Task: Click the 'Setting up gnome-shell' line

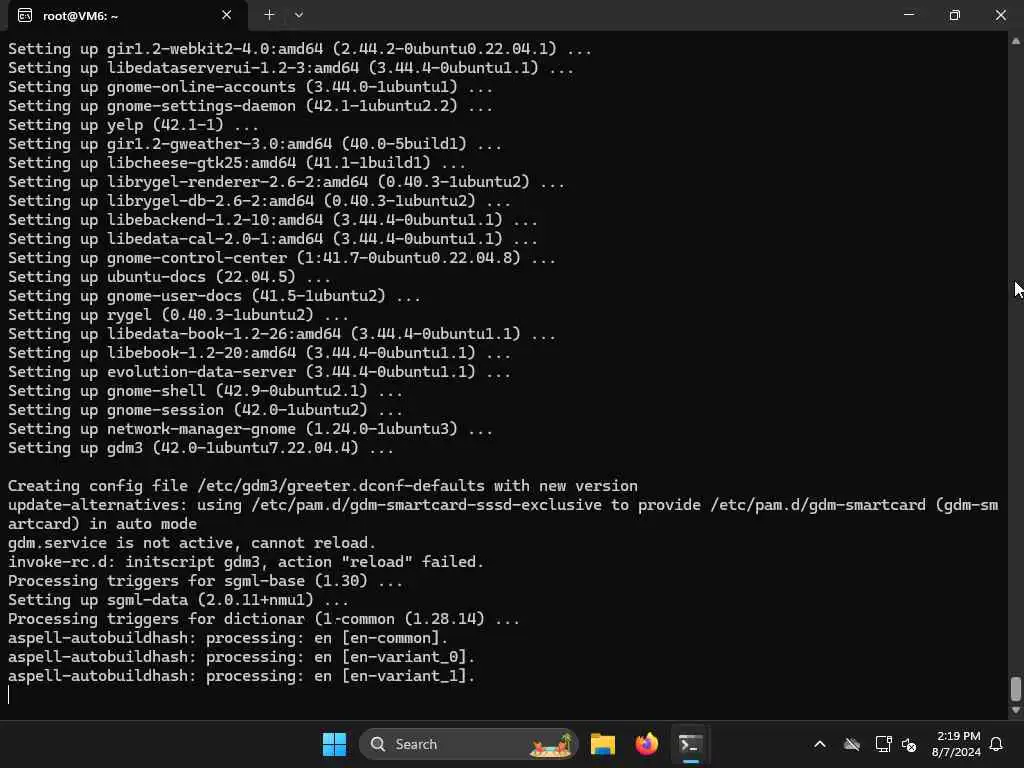Action: point(205,391)
